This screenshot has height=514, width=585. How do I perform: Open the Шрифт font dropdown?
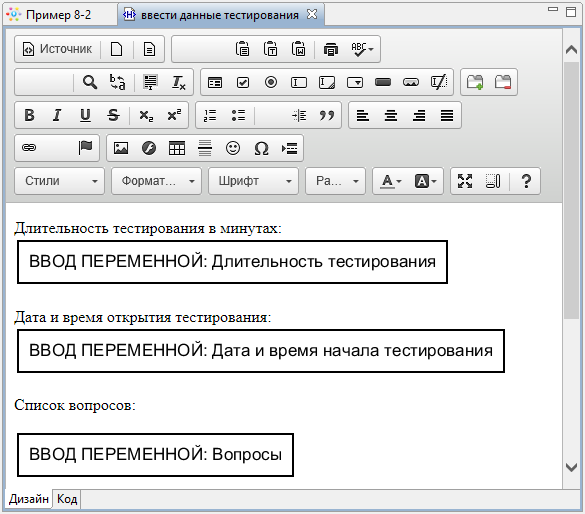pyautogui.click(x=253, y=181)
